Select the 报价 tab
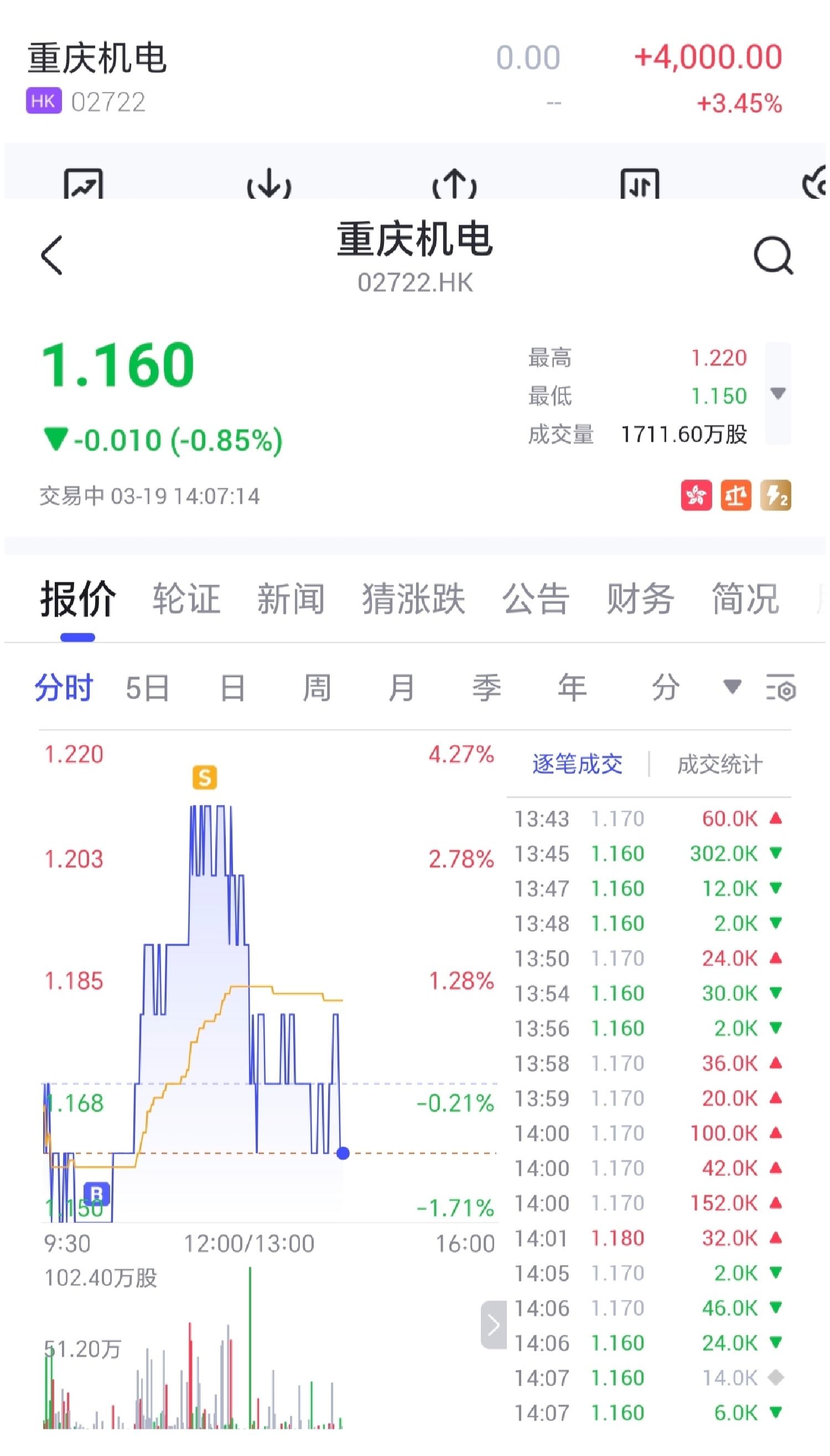830x1456 pixels. 77,599
